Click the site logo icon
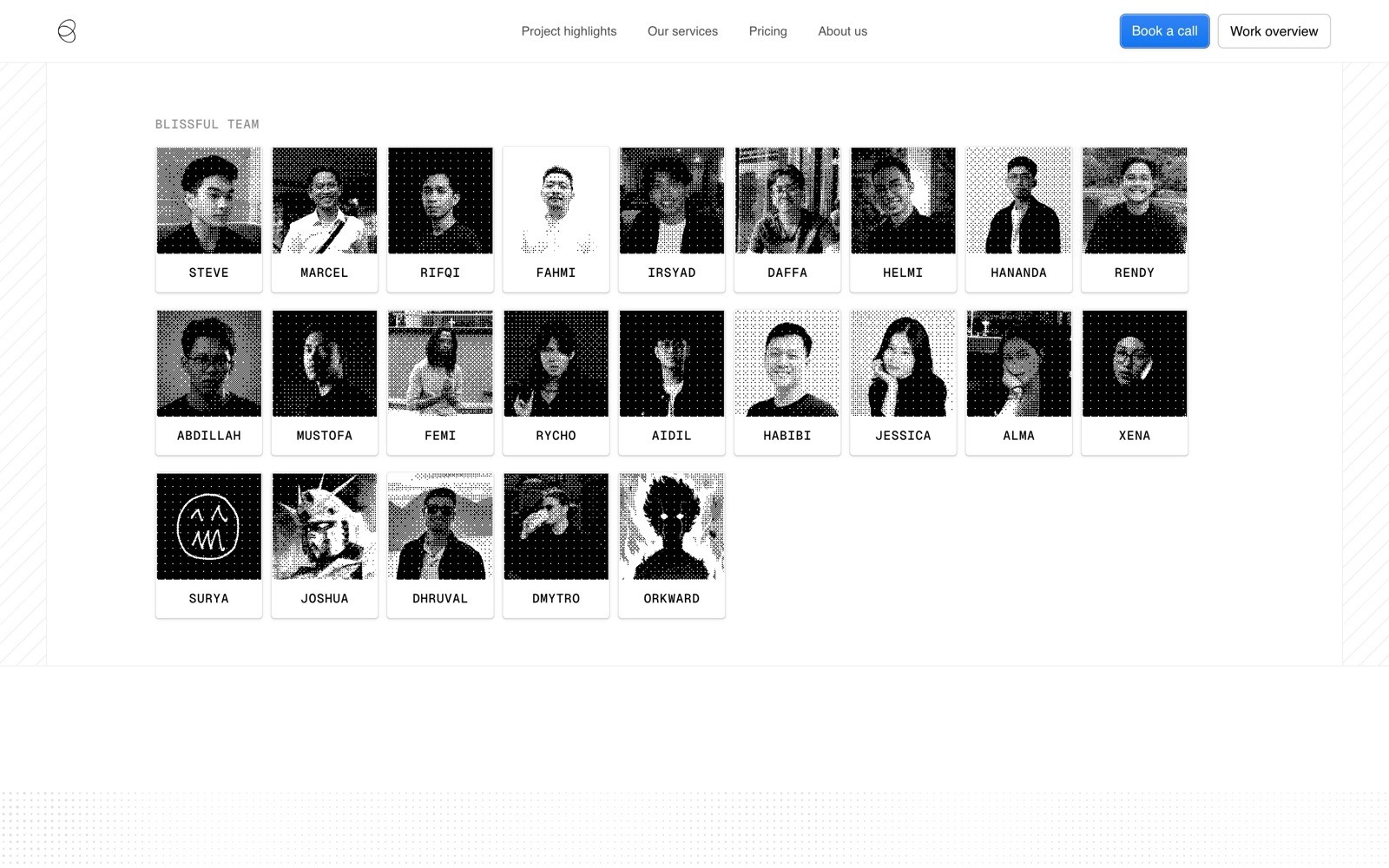Screen dimensions: 1389x868 point(67,31)
